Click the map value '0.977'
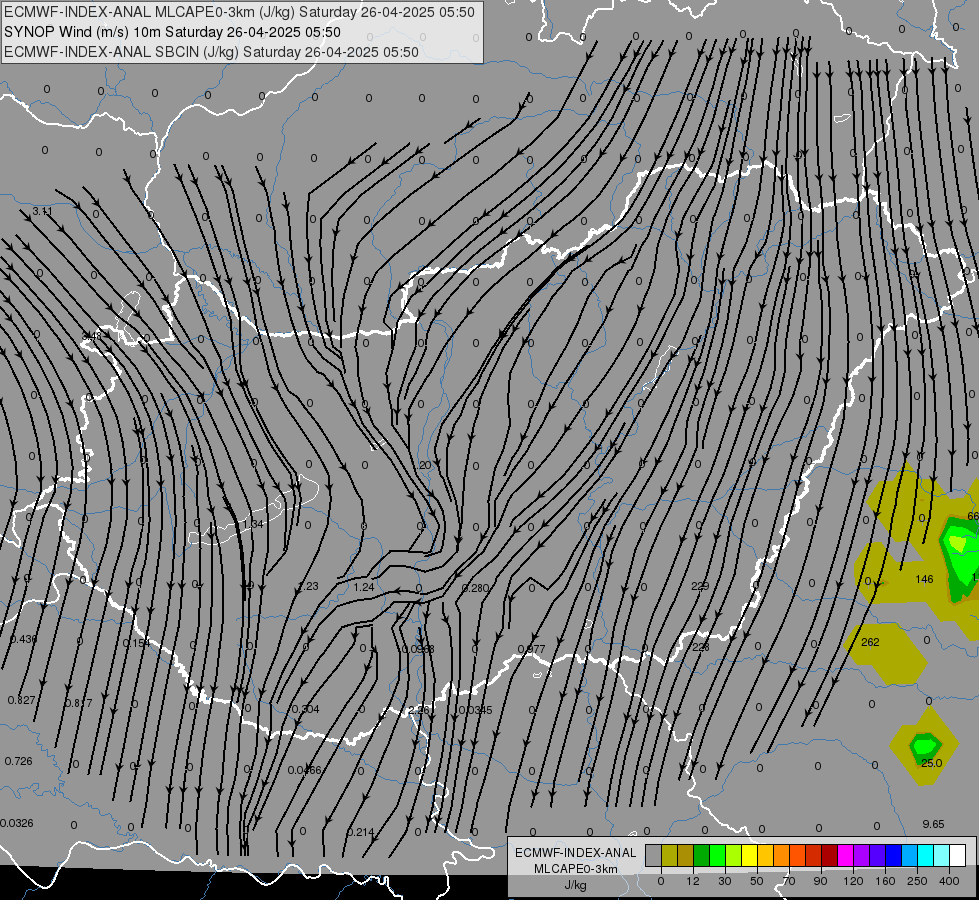 [531, 649]
